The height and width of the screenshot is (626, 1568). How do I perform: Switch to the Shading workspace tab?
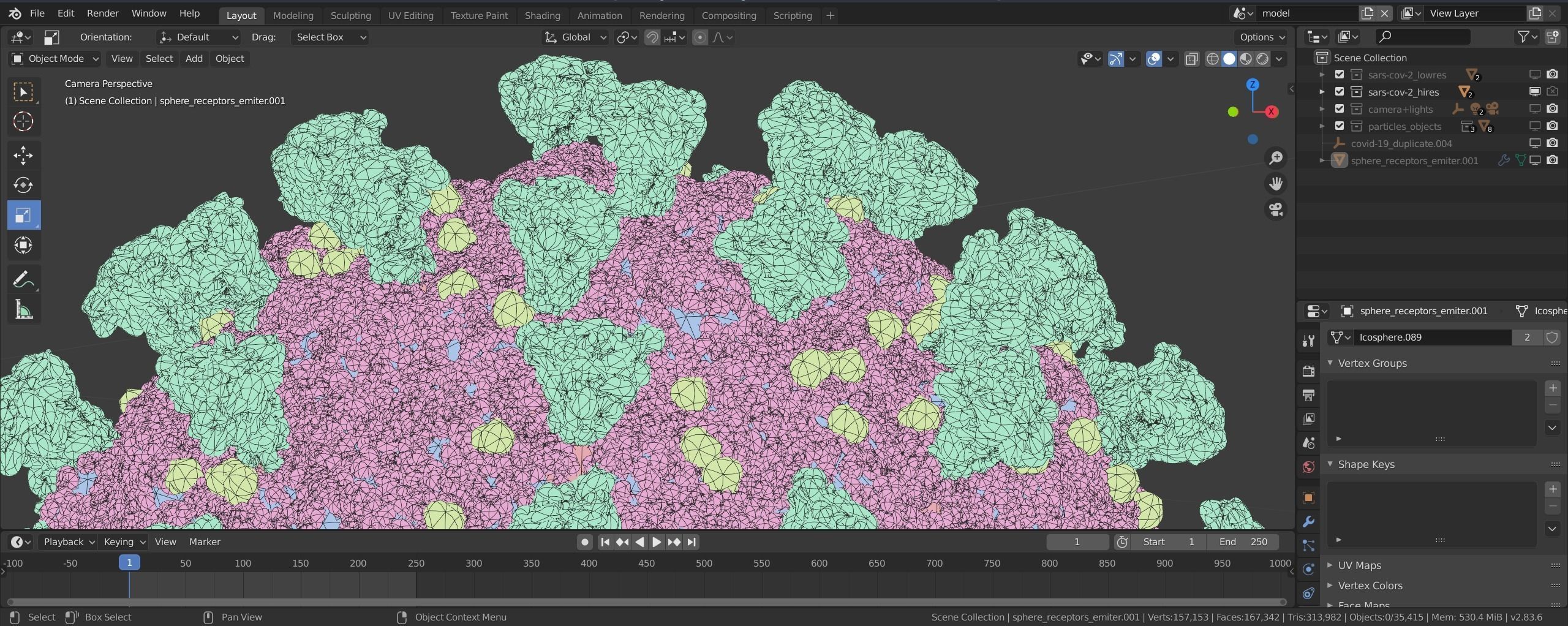point(542,15)
